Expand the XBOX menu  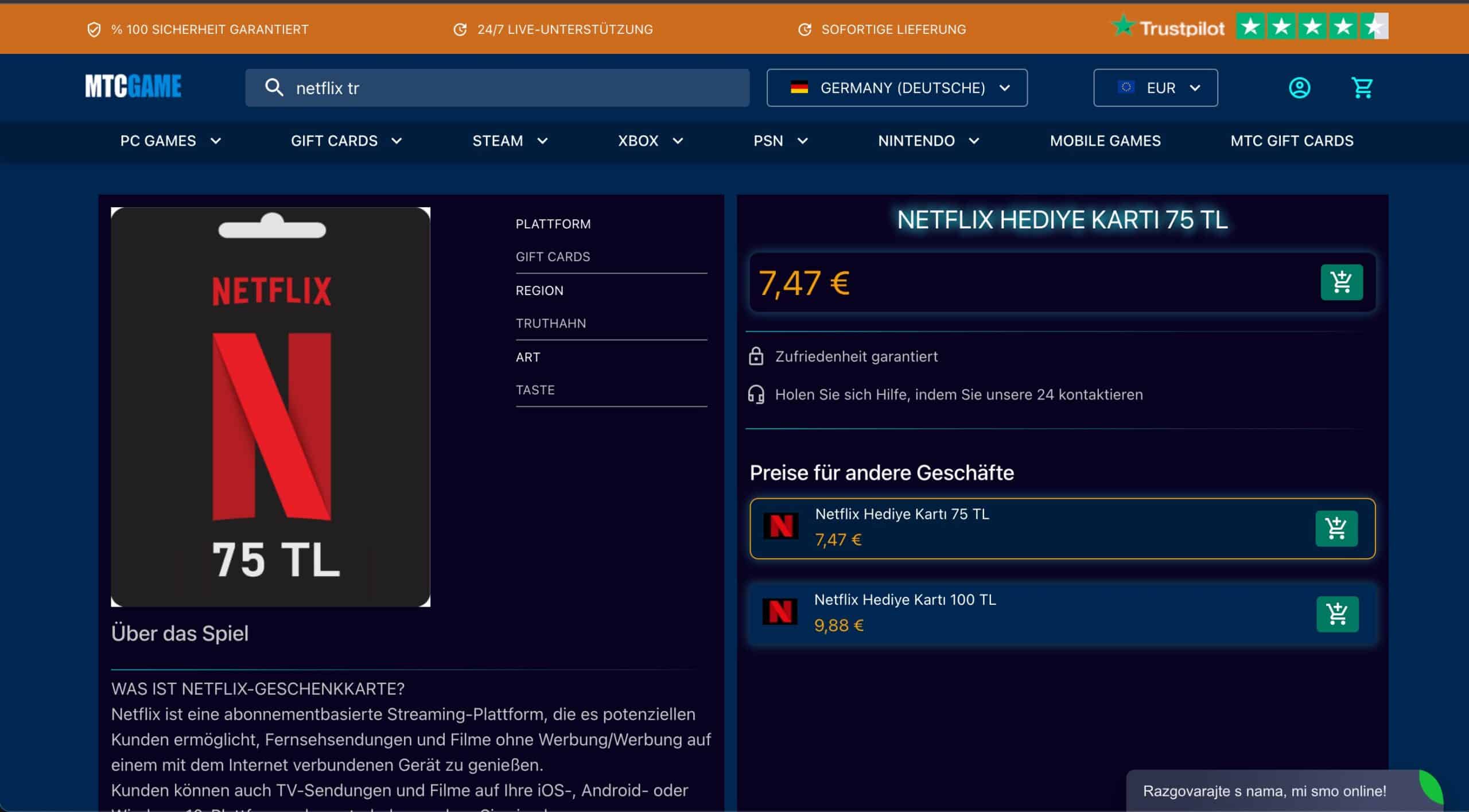pyautogui.click(x=650, y=141)
